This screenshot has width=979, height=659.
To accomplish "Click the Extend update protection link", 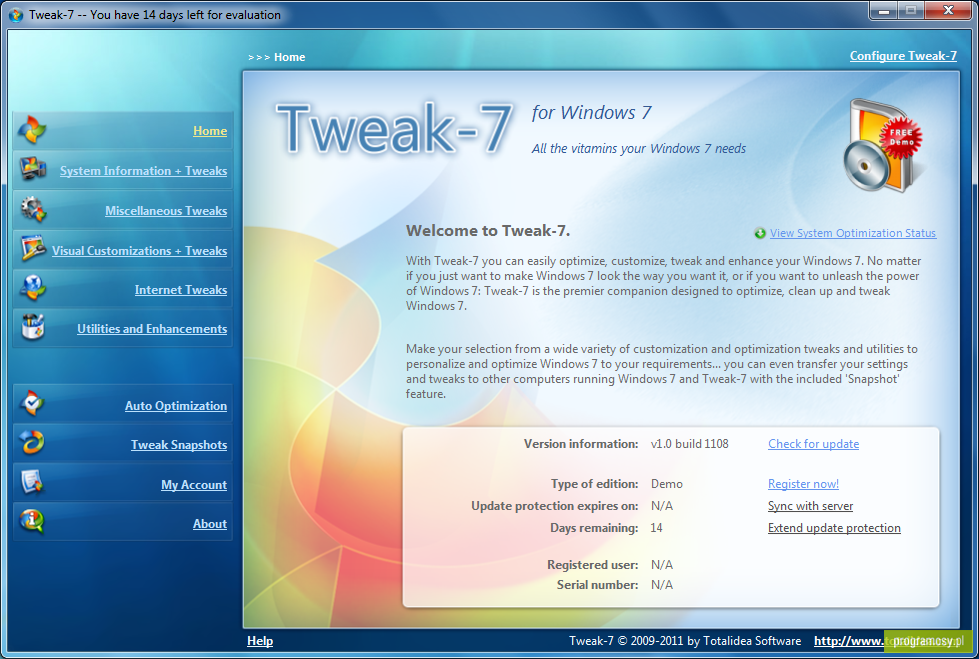I will 834,528.
